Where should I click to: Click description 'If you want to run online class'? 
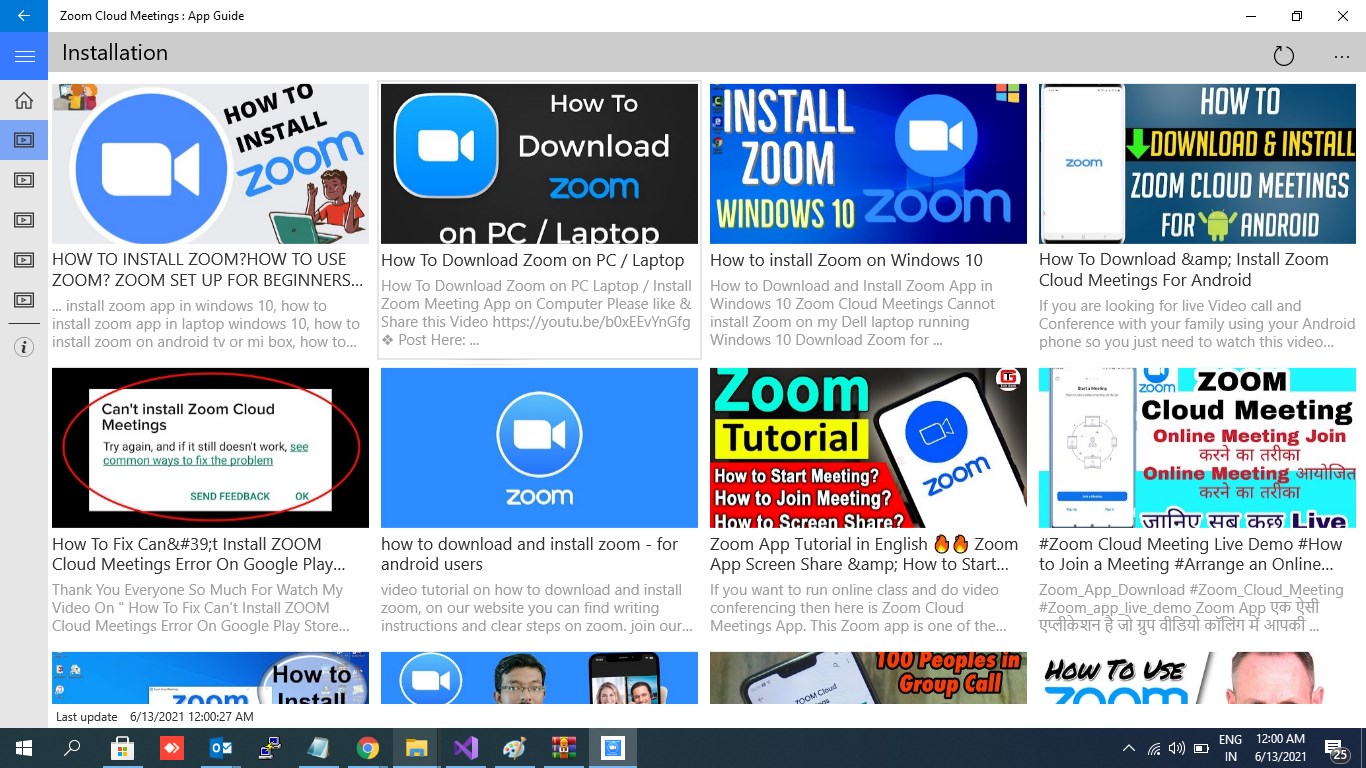point(859,608)
